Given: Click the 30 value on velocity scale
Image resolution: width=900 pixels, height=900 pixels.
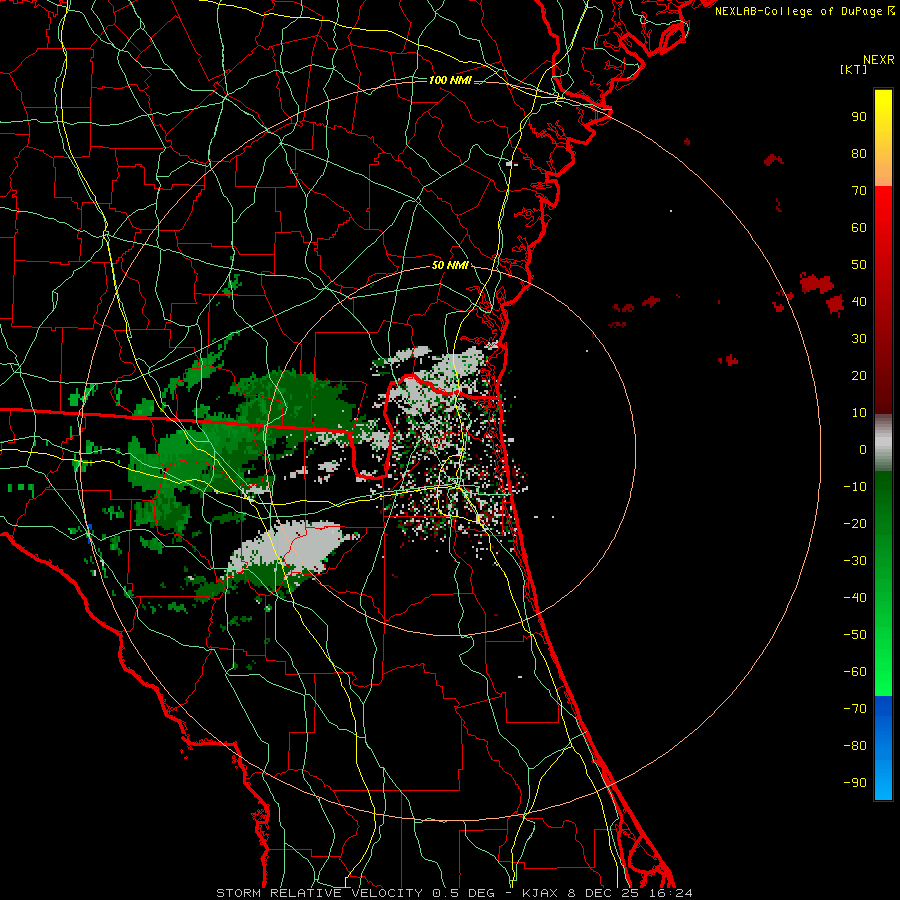Looking at the screenshot, I should coord(859,339).
